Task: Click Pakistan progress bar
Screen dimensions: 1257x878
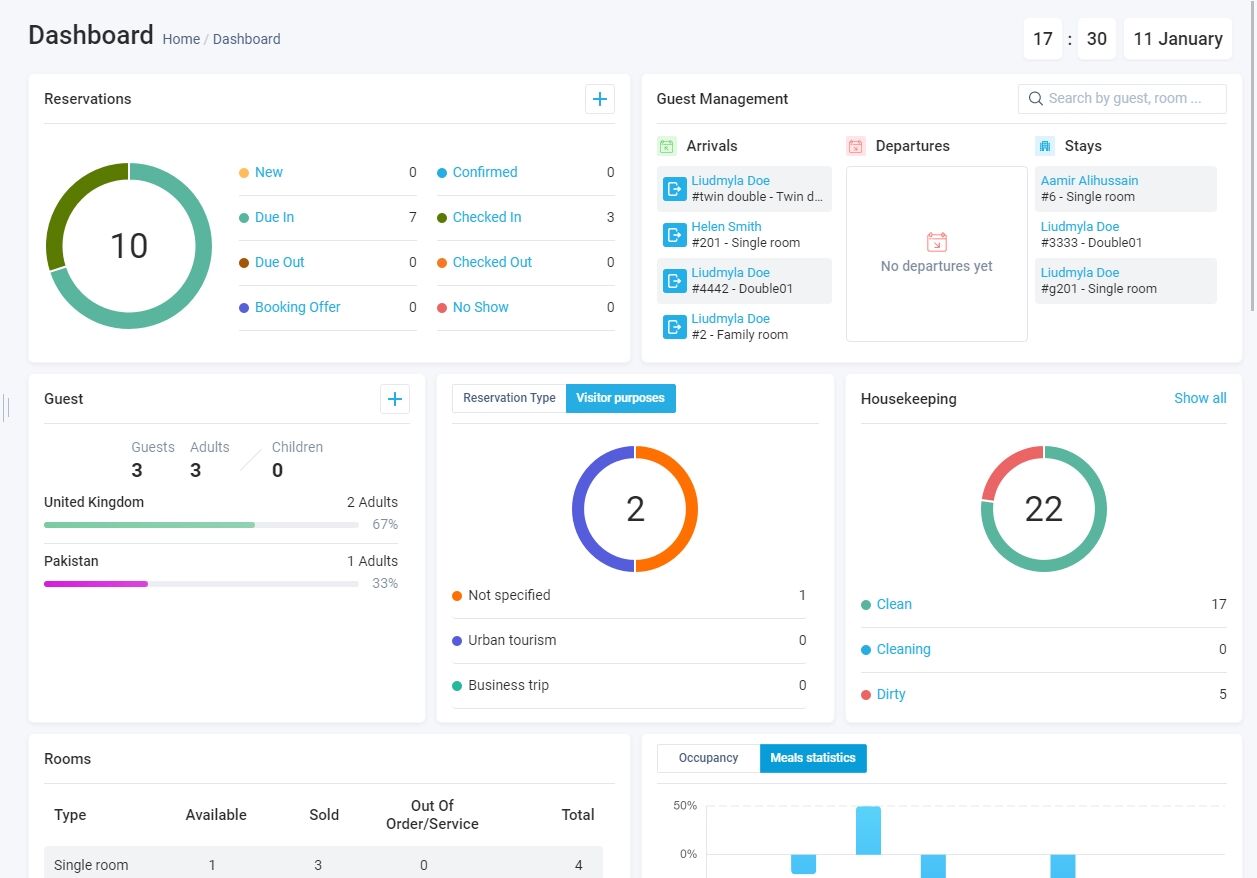Action: click(201, 583)
